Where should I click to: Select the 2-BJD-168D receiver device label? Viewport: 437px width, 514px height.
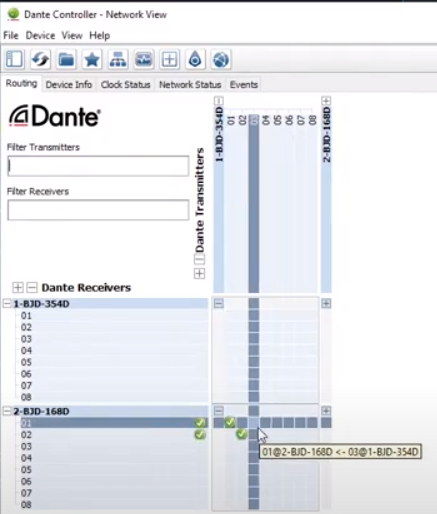[x=41, y=411]
